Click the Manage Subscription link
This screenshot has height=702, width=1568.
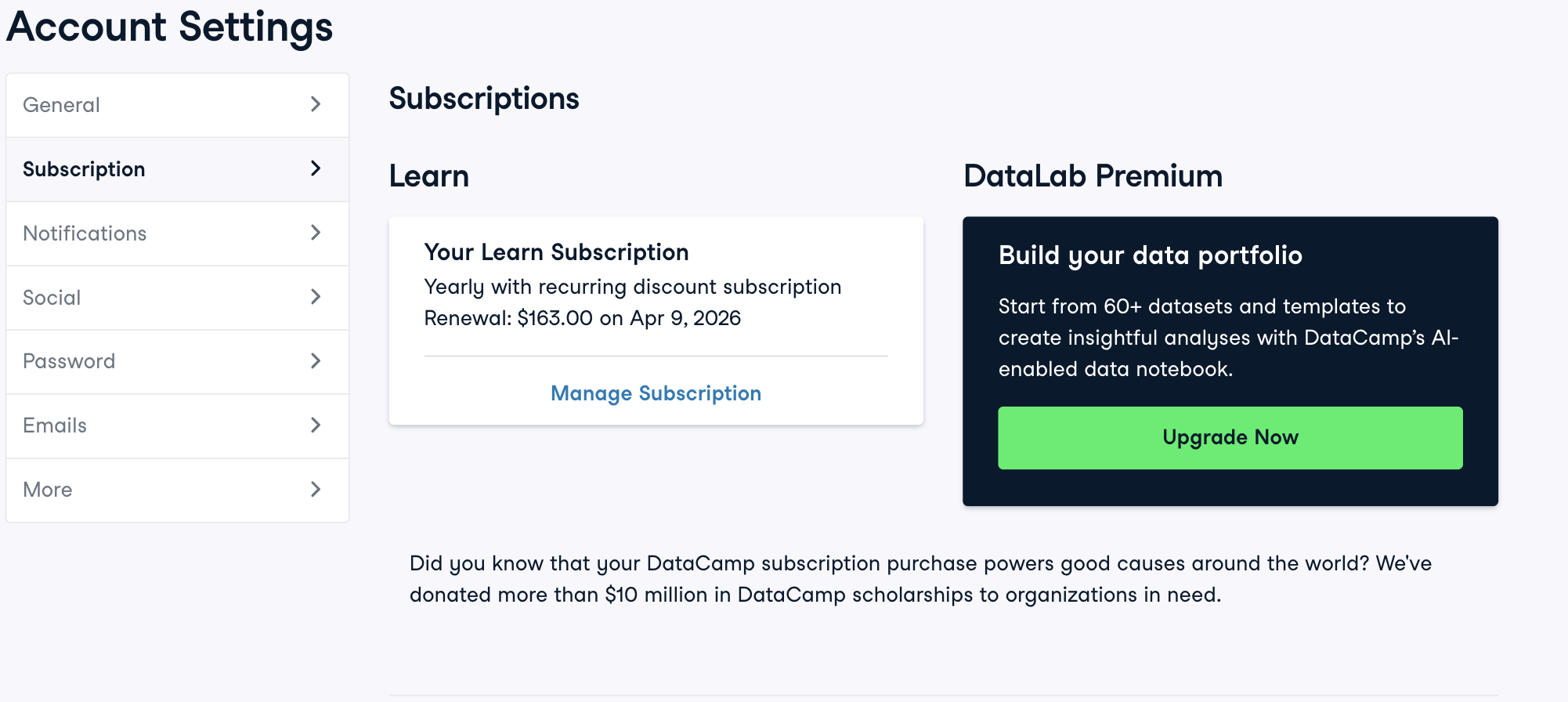point(656,393)
